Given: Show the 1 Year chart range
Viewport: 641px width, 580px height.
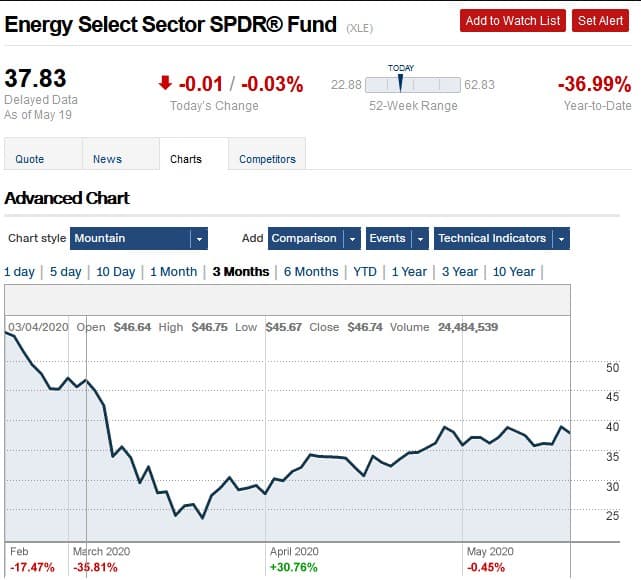Looking at the screenshot, I should click(x=409, y=272).
